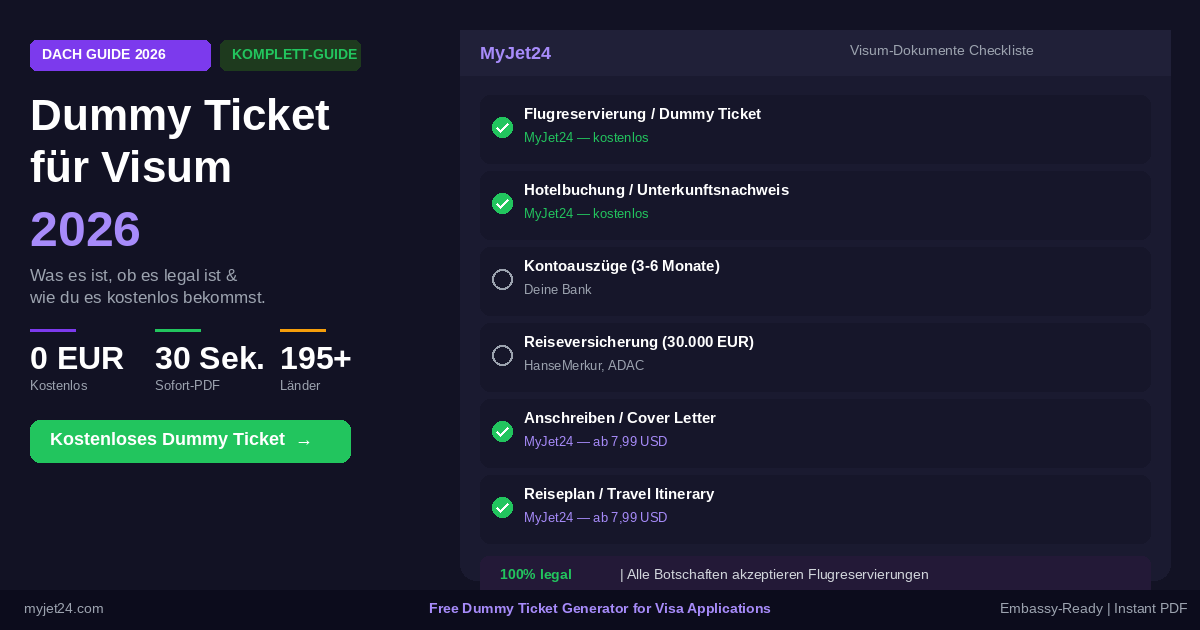Open the Hotelbuchung / Unterkunftsnachweis item
This screenshot has width=1200, height=630.
click(656, 190)
